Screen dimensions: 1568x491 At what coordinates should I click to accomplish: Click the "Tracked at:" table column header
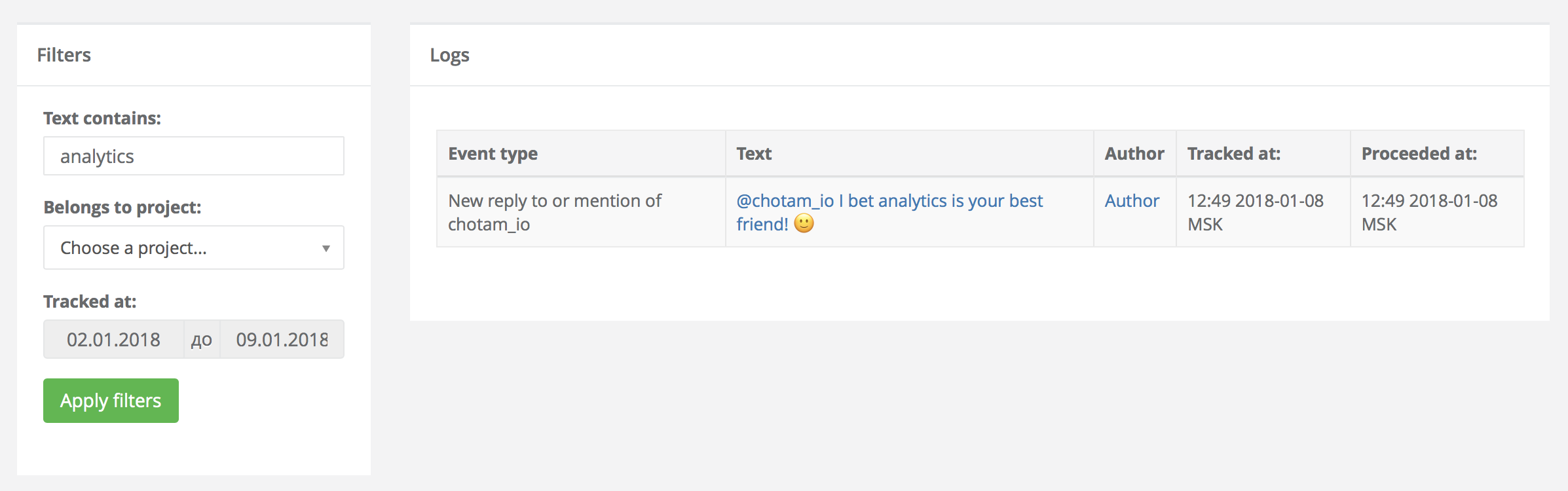[1233, 154]
